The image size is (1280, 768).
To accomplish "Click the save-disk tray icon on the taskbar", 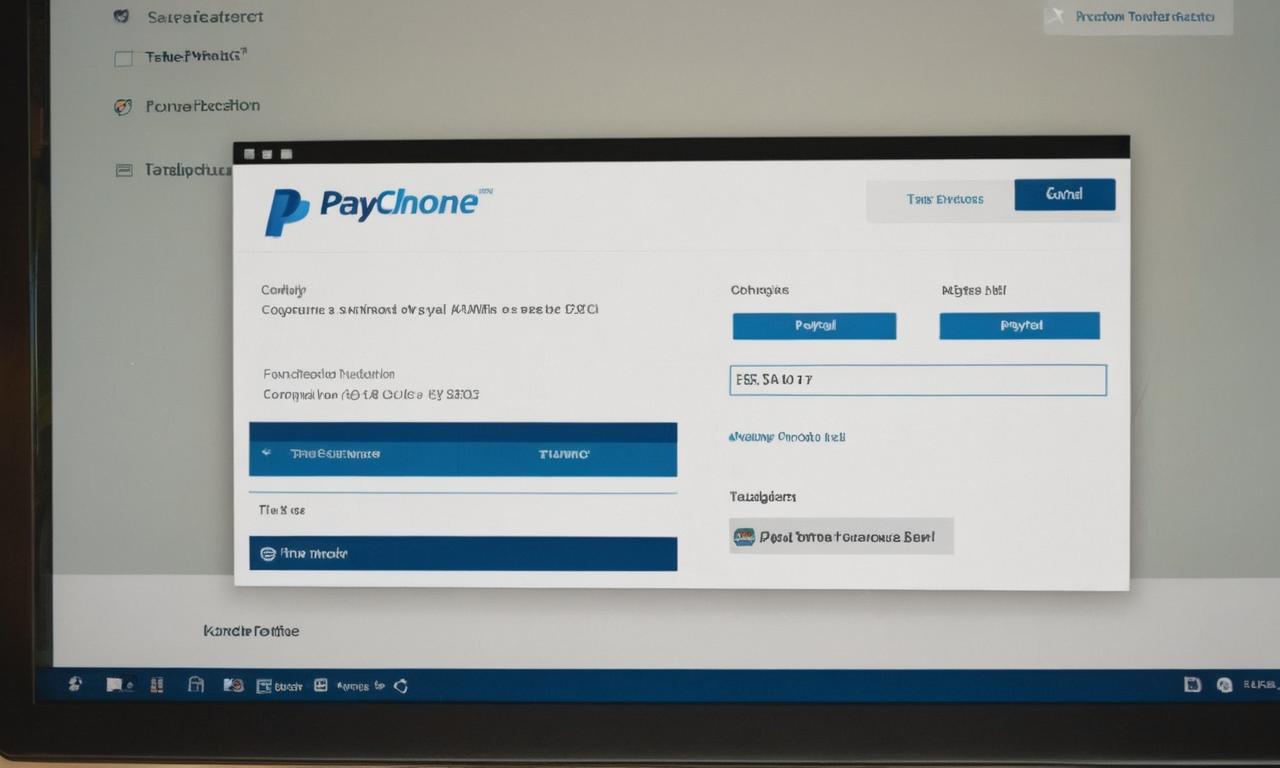I will 1192,685.
